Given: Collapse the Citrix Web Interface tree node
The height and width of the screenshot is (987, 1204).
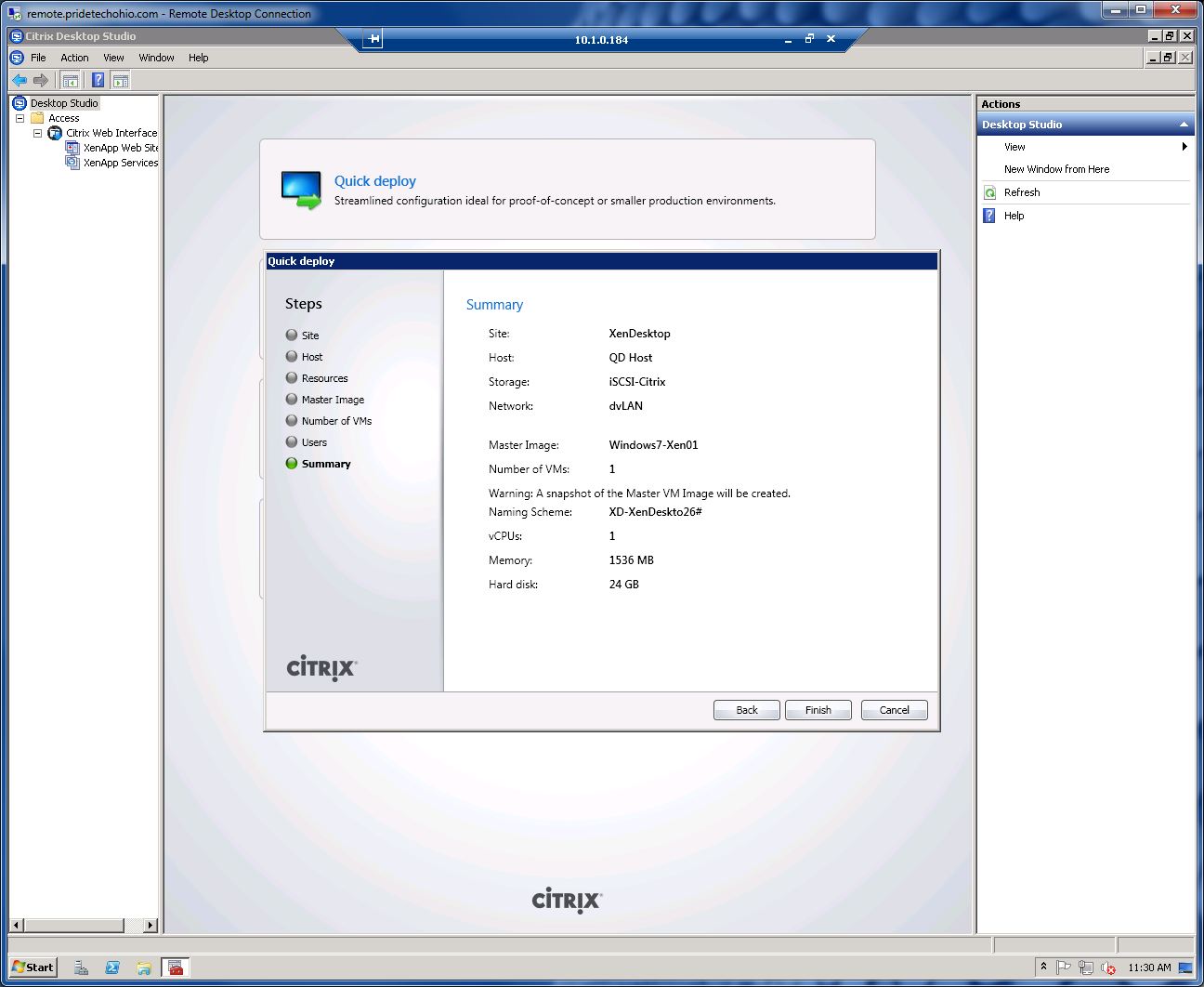Looking at the screenshot, I should click(x=37, y=133).
